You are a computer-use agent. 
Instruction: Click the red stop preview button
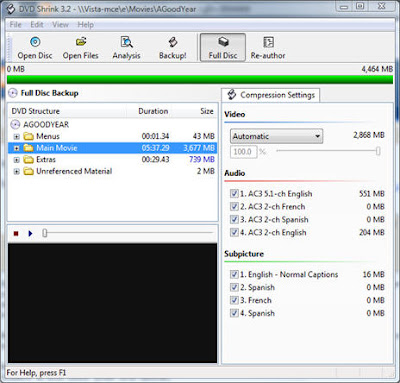point(16,233)
